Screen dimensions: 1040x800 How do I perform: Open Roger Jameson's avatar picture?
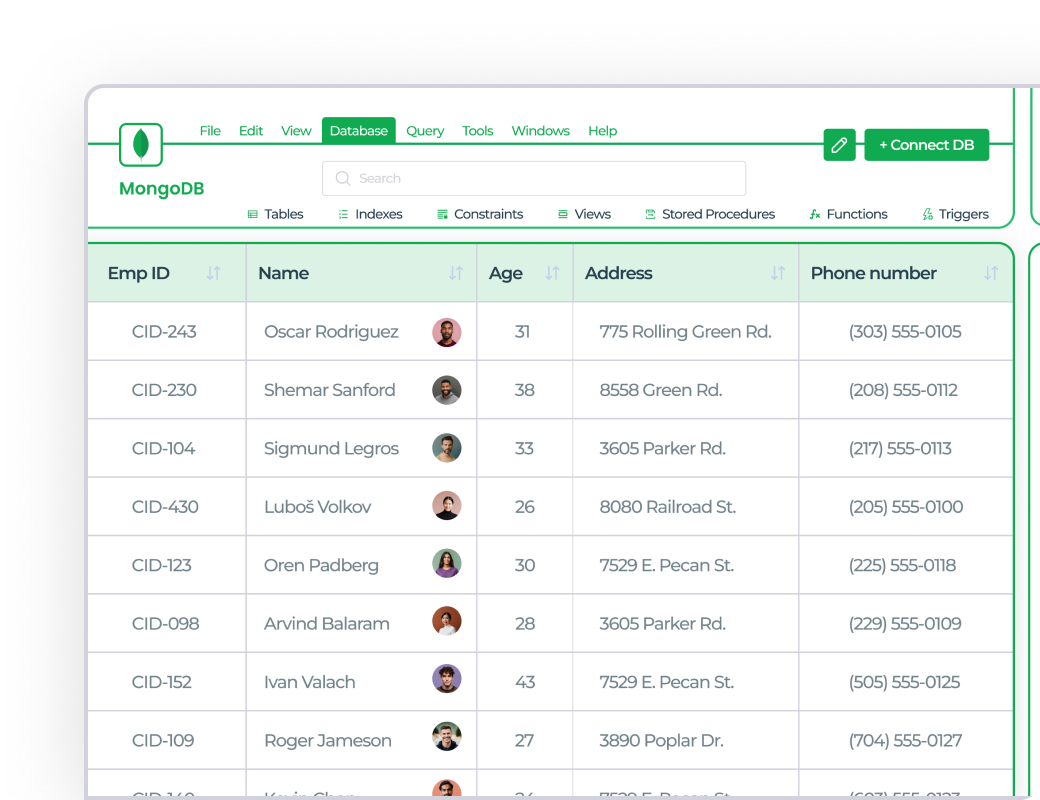[446, 737]
